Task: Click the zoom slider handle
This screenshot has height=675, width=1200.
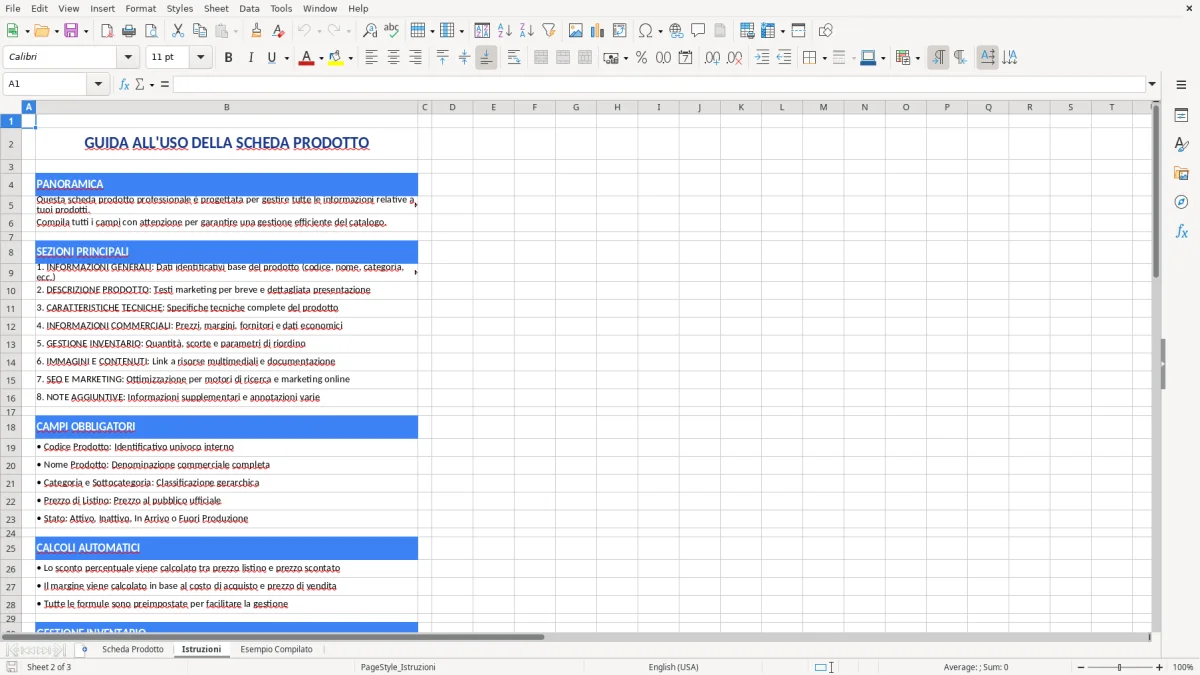Action: (1120, 667)
